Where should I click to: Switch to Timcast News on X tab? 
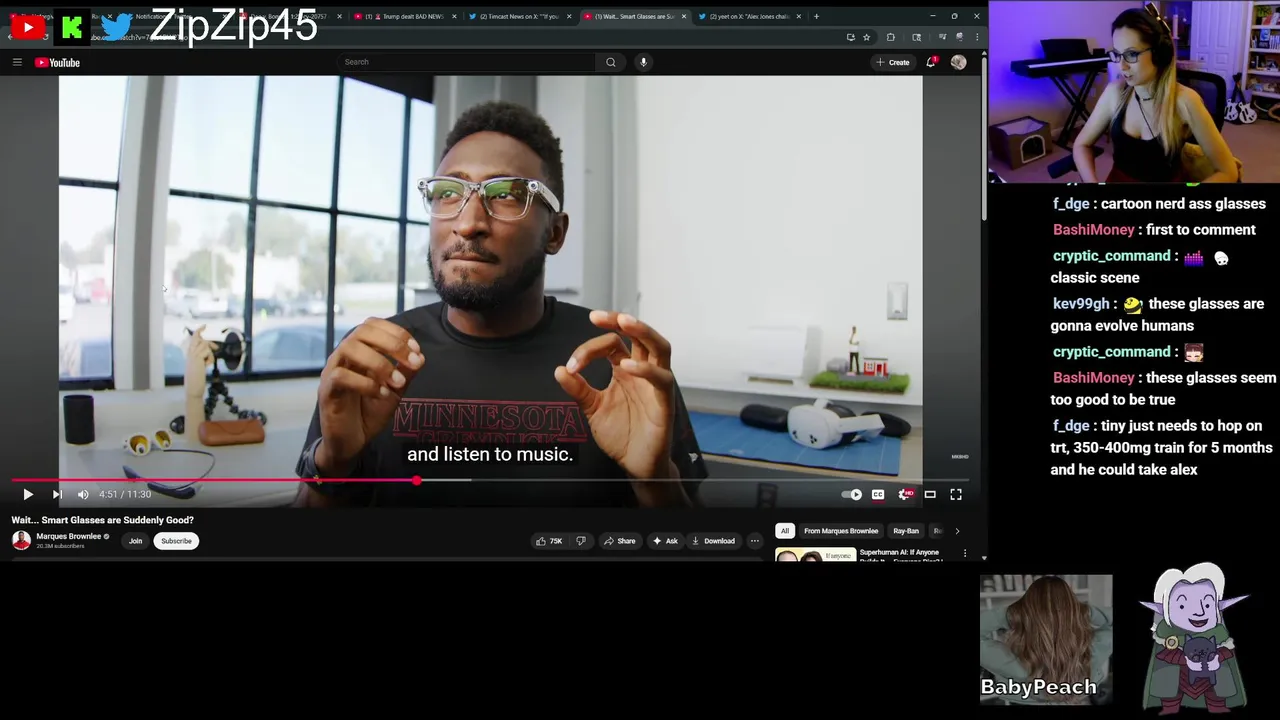coord(519,16)
